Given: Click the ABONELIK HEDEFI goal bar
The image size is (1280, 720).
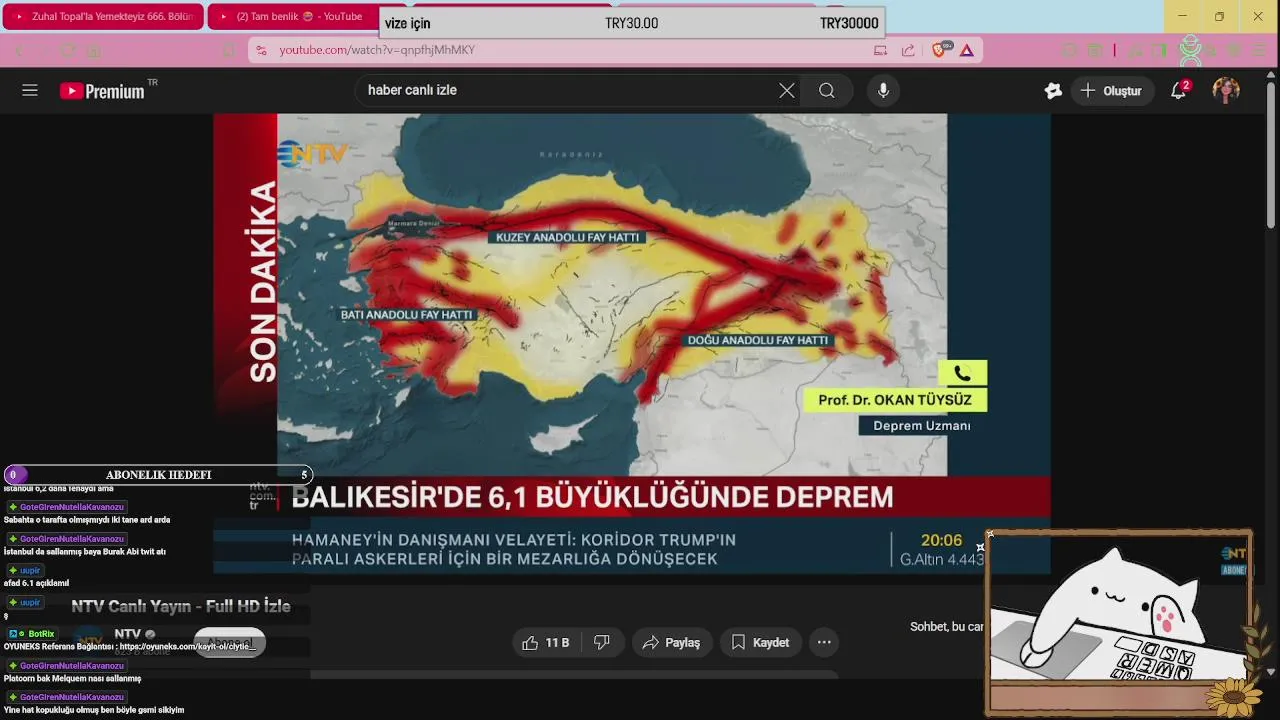Looking at the screenshot, I should (159, 475).
